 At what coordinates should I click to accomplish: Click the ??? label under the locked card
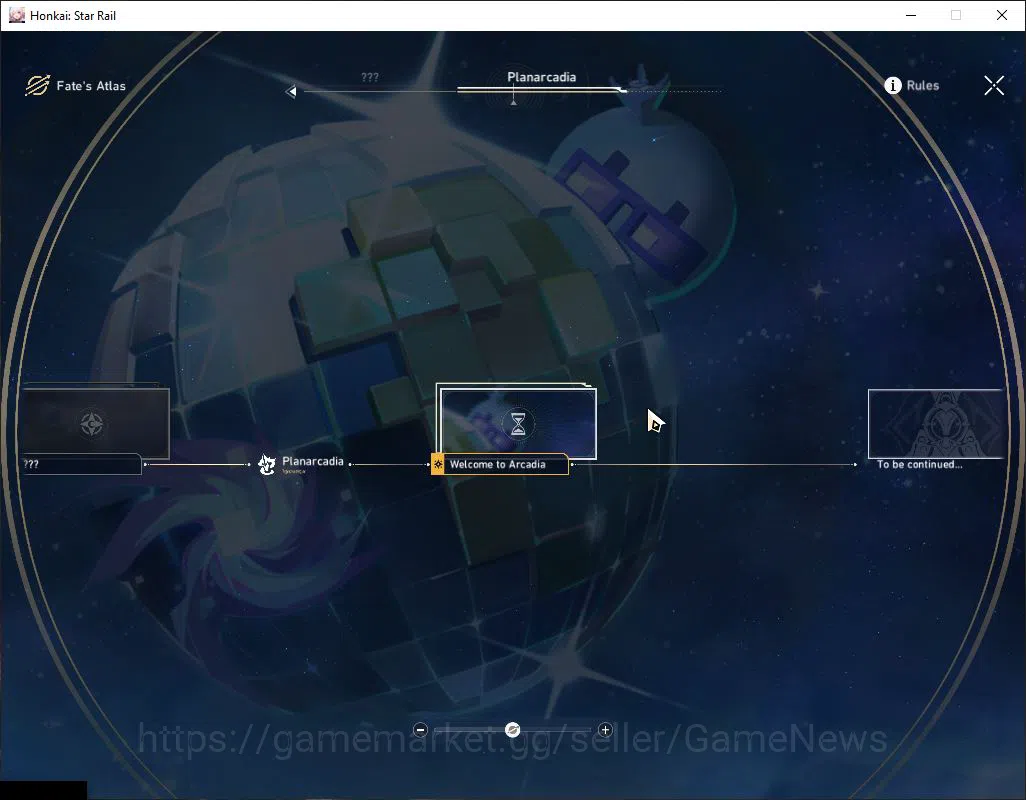pos(31,464)
